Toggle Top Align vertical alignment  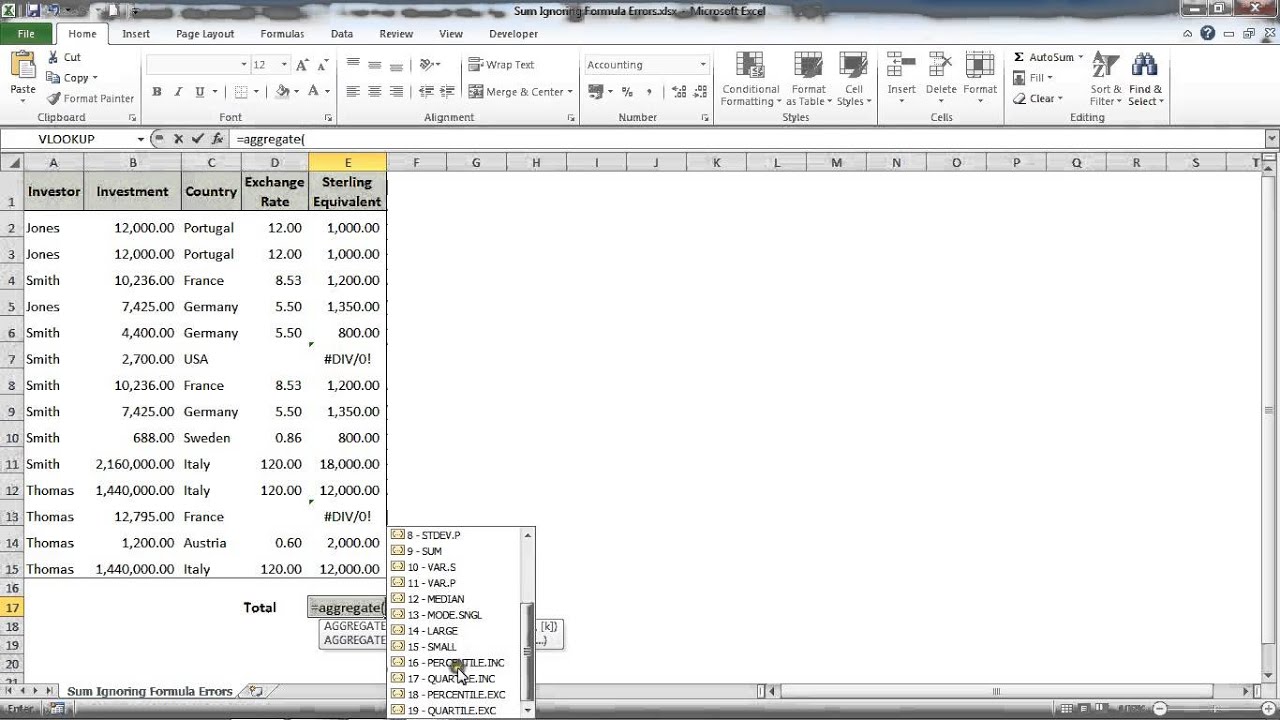(353, 64)
